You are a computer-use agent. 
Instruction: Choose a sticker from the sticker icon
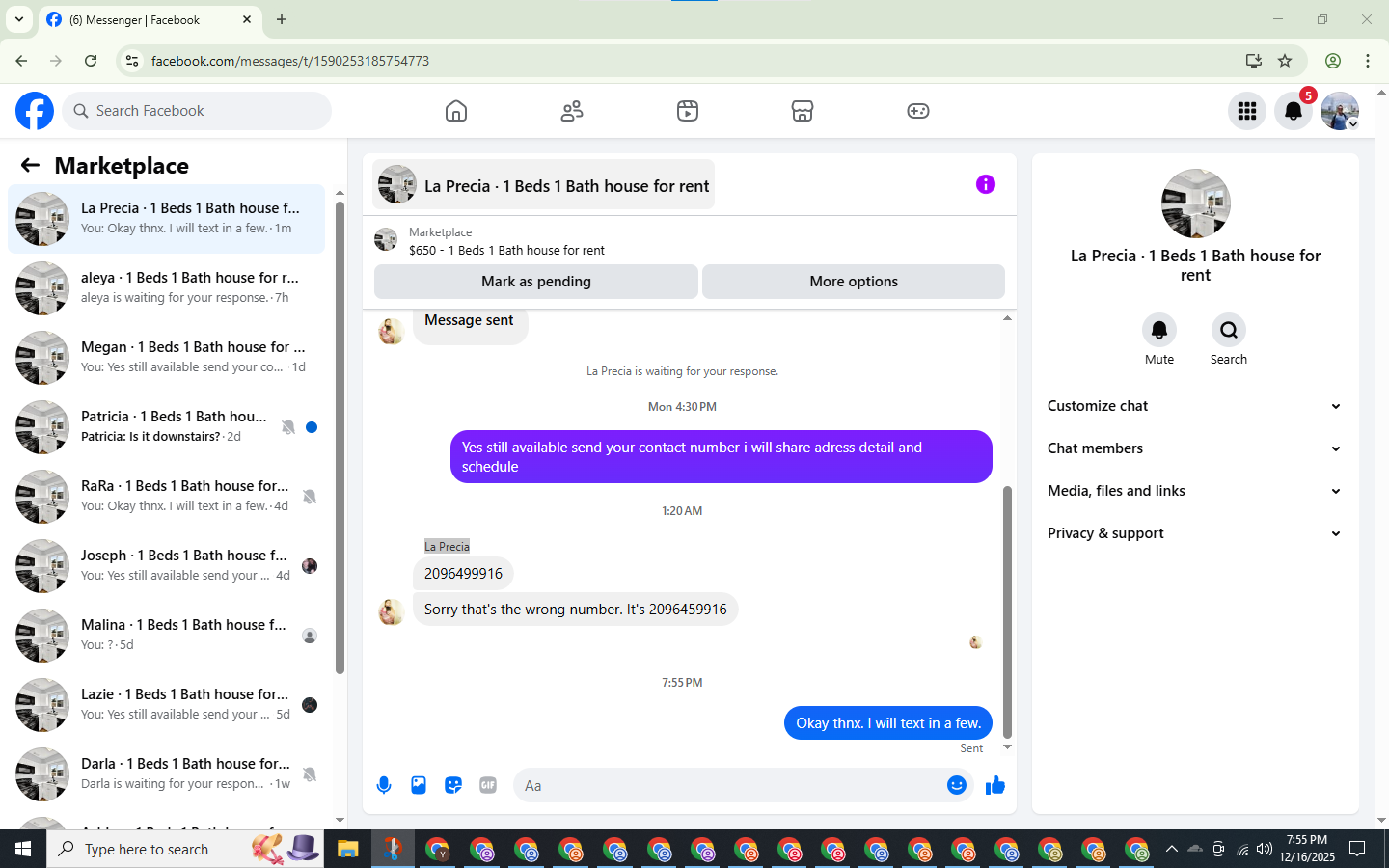click(x=453, y=785)
